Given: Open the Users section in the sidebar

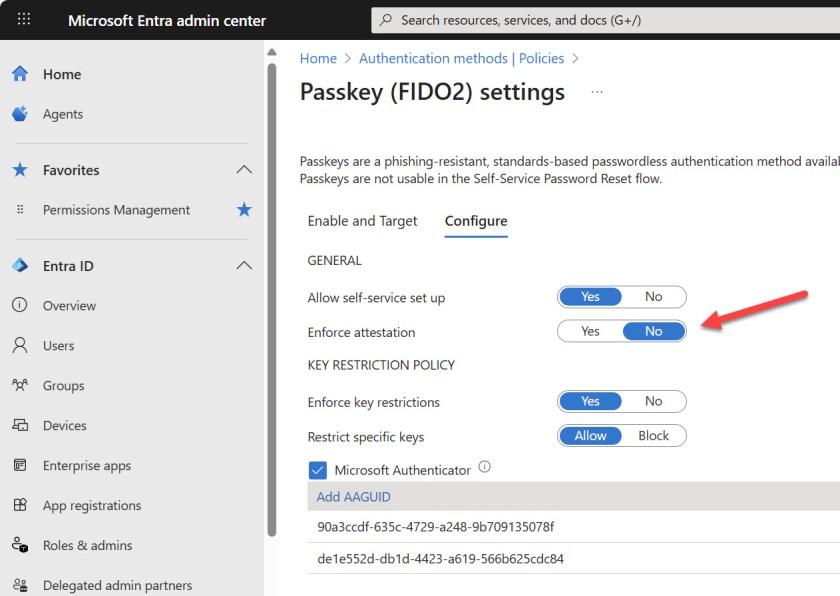Looking at the screenshot, I should pyautogui.click(x=57, y=345).
